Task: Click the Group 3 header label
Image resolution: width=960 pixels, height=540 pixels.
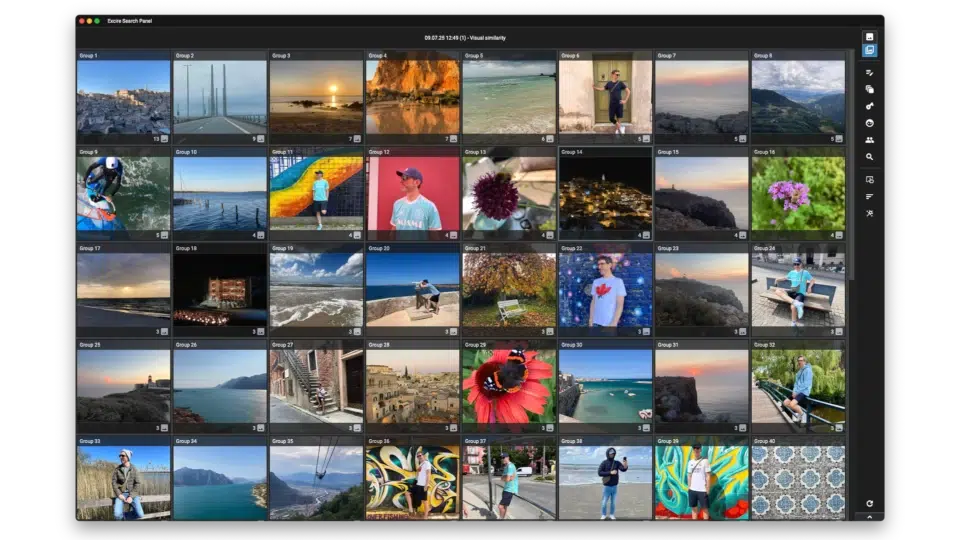Action: tap(281, 56)
